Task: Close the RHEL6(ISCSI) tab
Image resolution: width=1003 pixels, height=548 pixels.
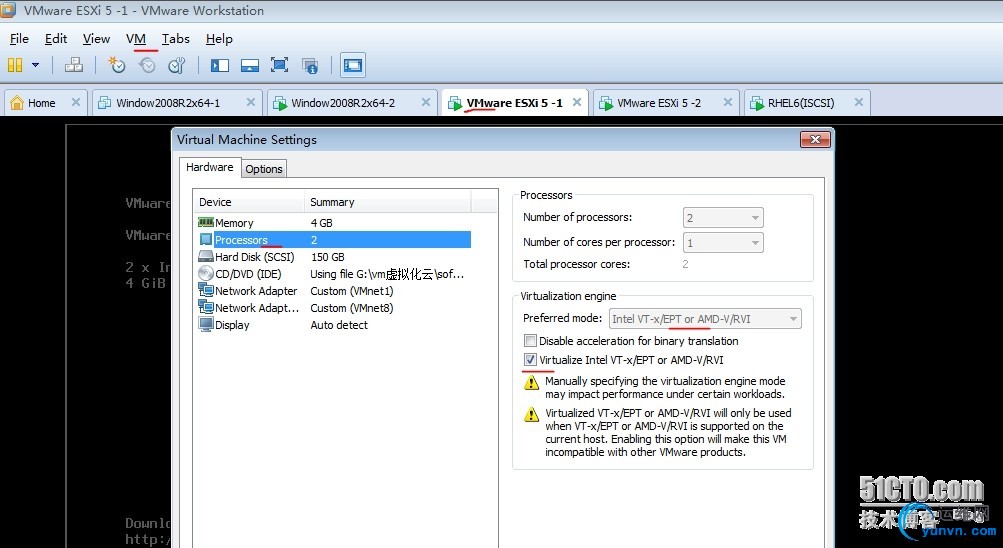Action: point(859,102)
